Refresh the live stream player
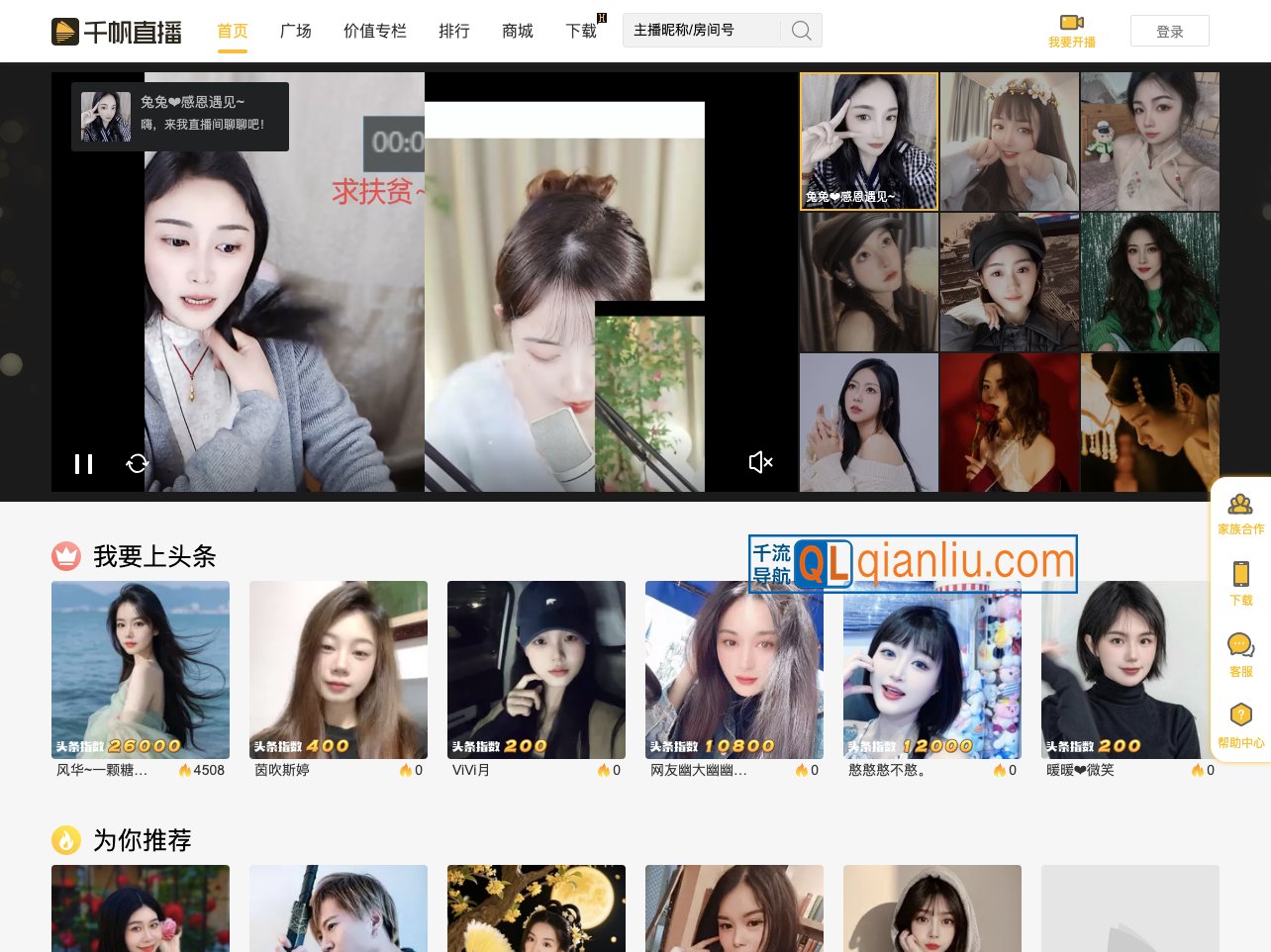 pyautogui.click(x=138, y=463)
